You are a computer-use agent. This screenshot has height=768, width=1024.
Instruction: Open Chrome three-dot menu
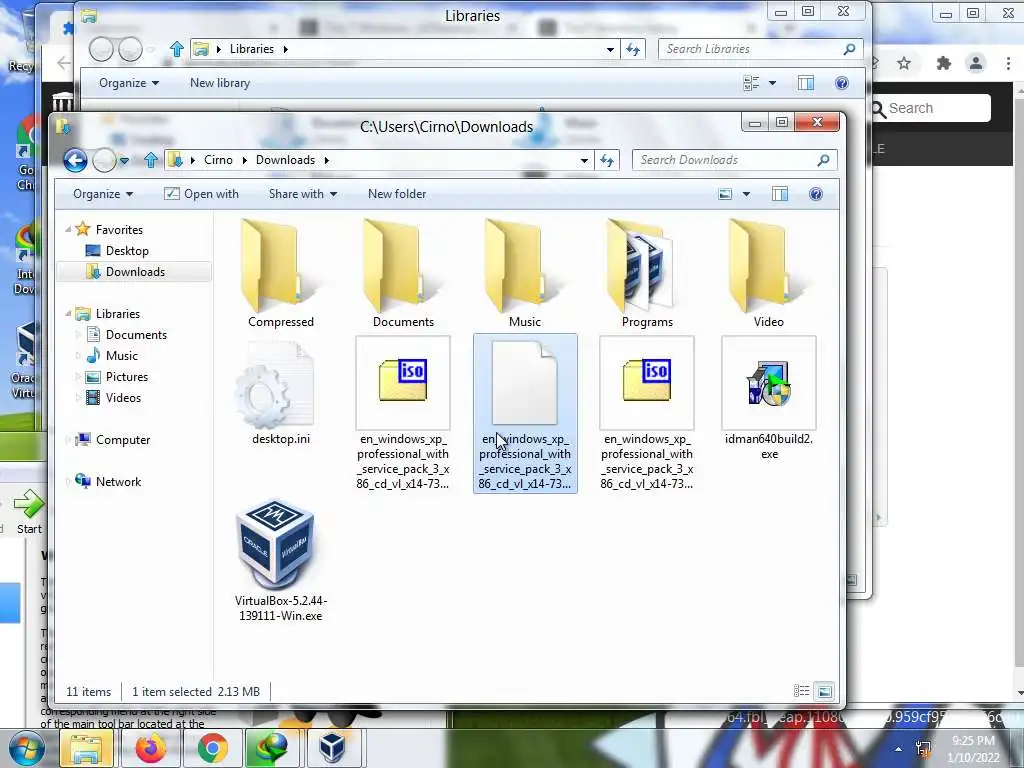[1009, 63]
